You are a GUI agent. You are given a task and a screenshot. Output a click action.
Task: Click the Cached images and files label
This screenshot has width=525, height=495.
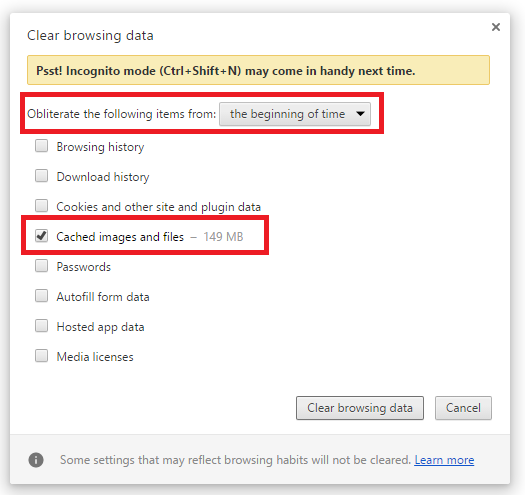click(120, 237)
